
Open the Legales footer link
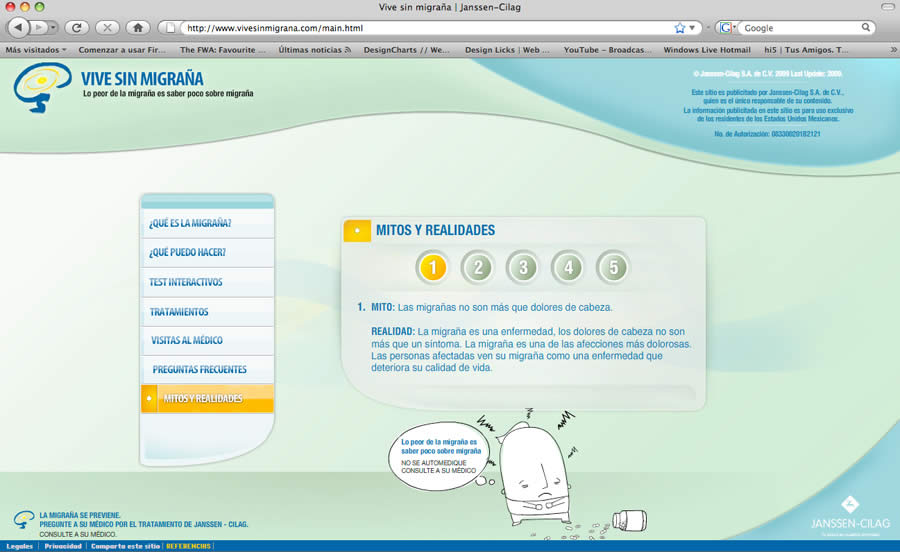pyautogui.click(x=20, y=546)
